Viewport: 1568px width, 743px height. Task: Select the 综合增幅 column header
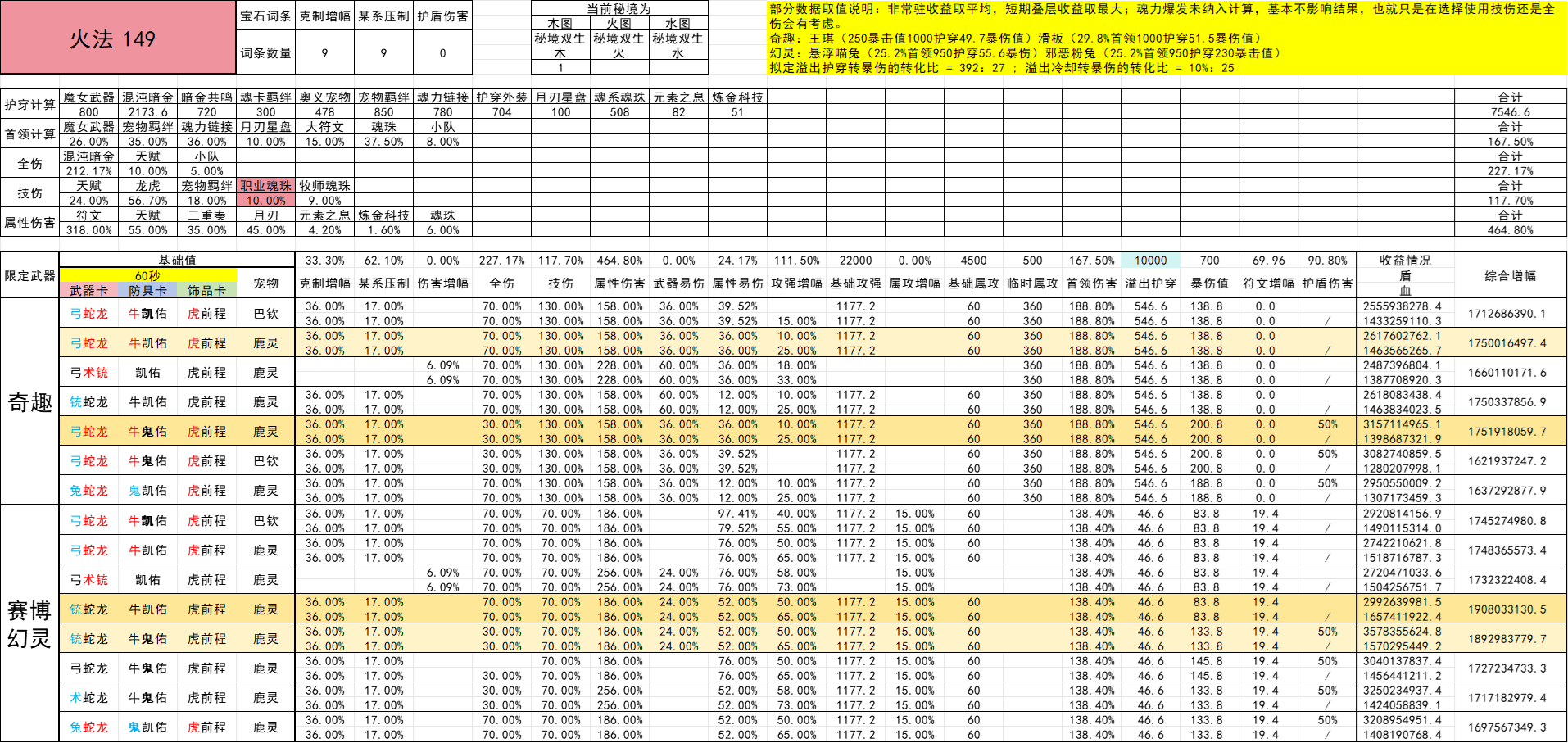(1510, 275)
